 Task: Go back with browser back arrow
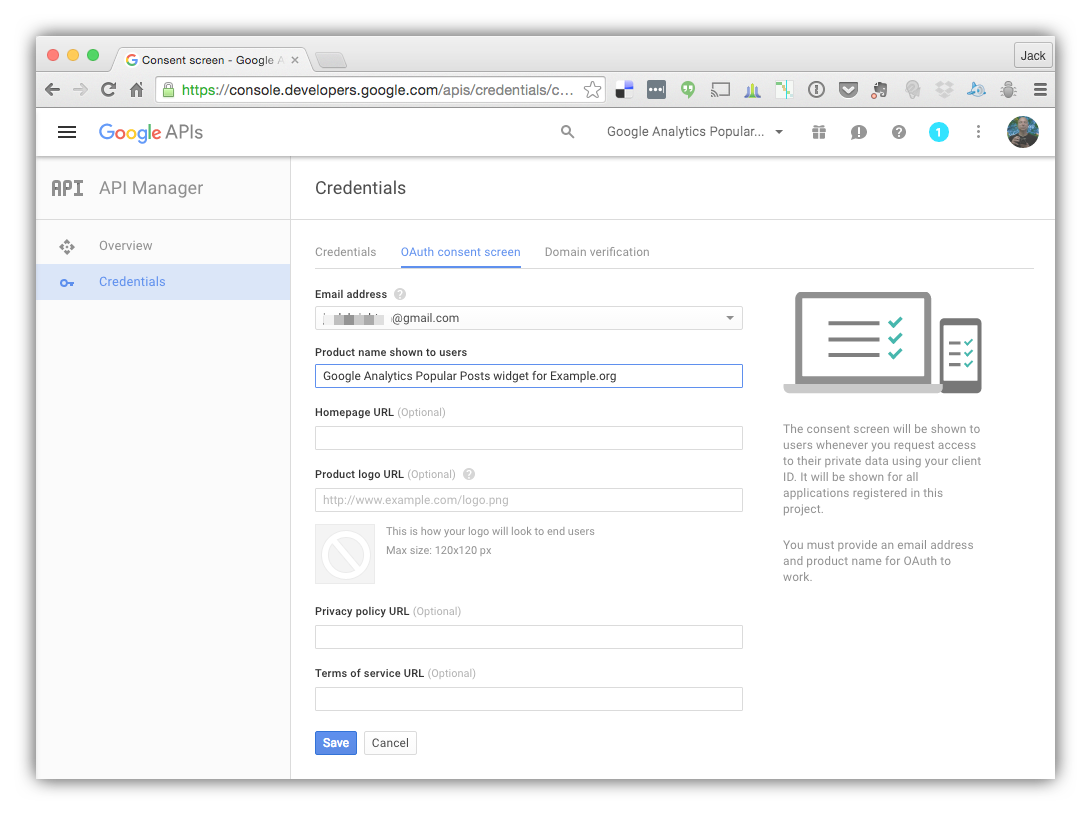pyautogui.click(x=52, y=90)
